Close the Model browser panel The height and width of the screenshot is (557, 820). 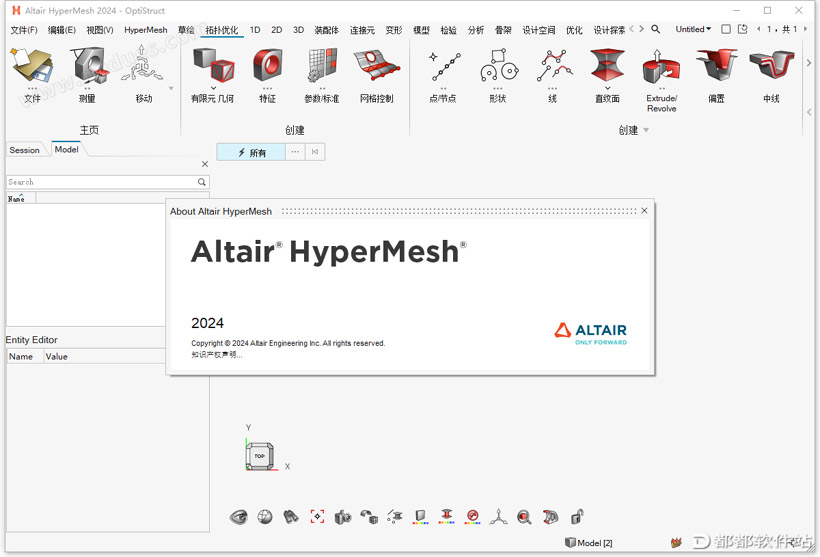coord(205,164)
